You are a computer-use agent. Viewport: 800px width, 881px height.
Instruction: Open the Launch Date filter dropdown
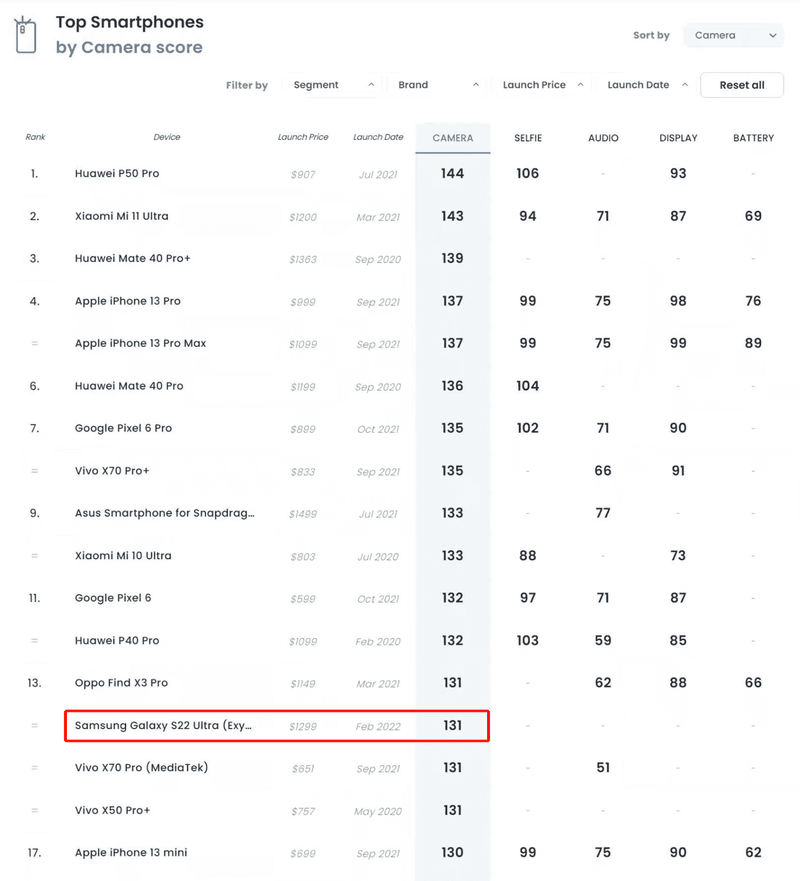(645, 85)
